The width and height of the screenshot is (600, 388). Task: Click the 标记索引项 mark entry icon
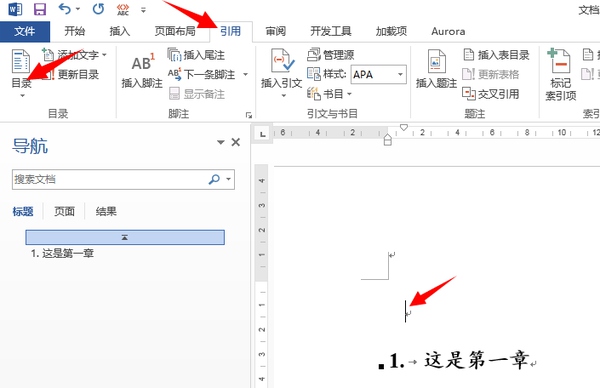(559, 60)
